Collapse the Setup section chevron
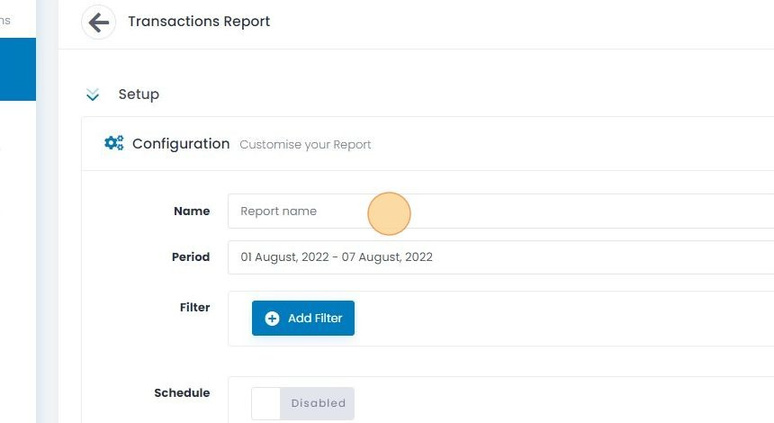The height and width of the screenshot is (423, 774). (93, 94)
